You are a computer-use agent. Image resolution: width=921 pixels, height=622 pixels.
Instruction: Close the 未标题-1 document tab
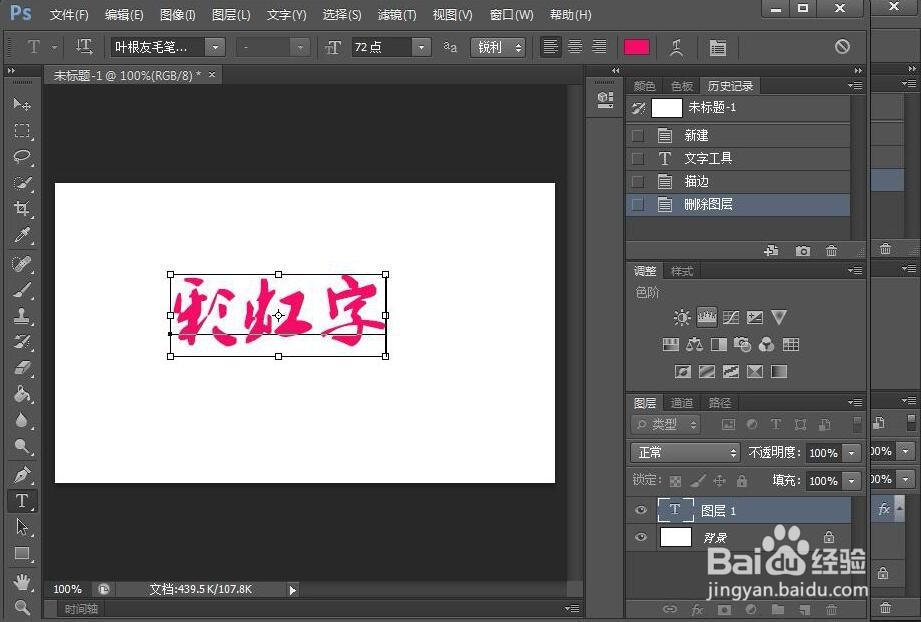(x=212, y=75)
